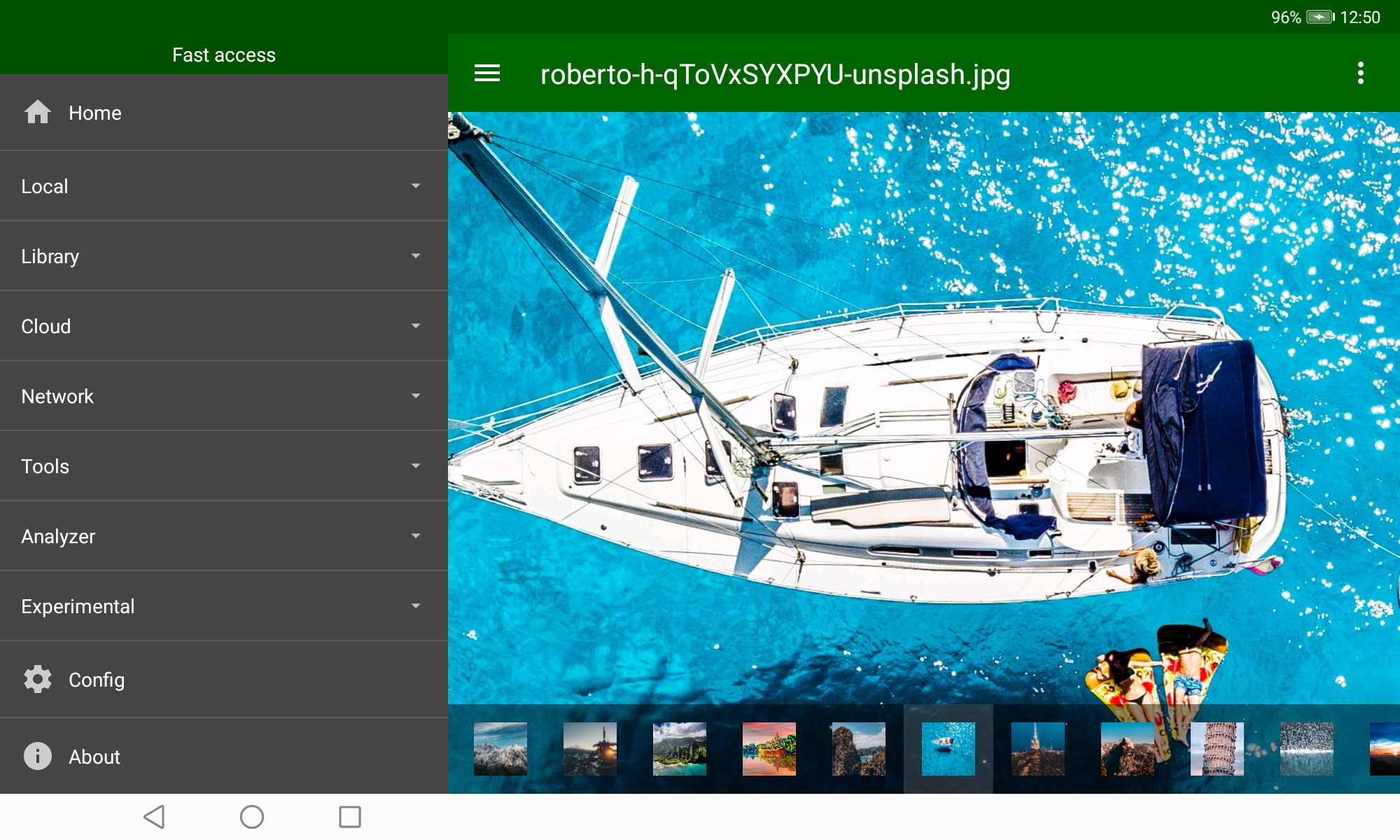Tap the Android recent apps square button

click(x=350, y=817)
